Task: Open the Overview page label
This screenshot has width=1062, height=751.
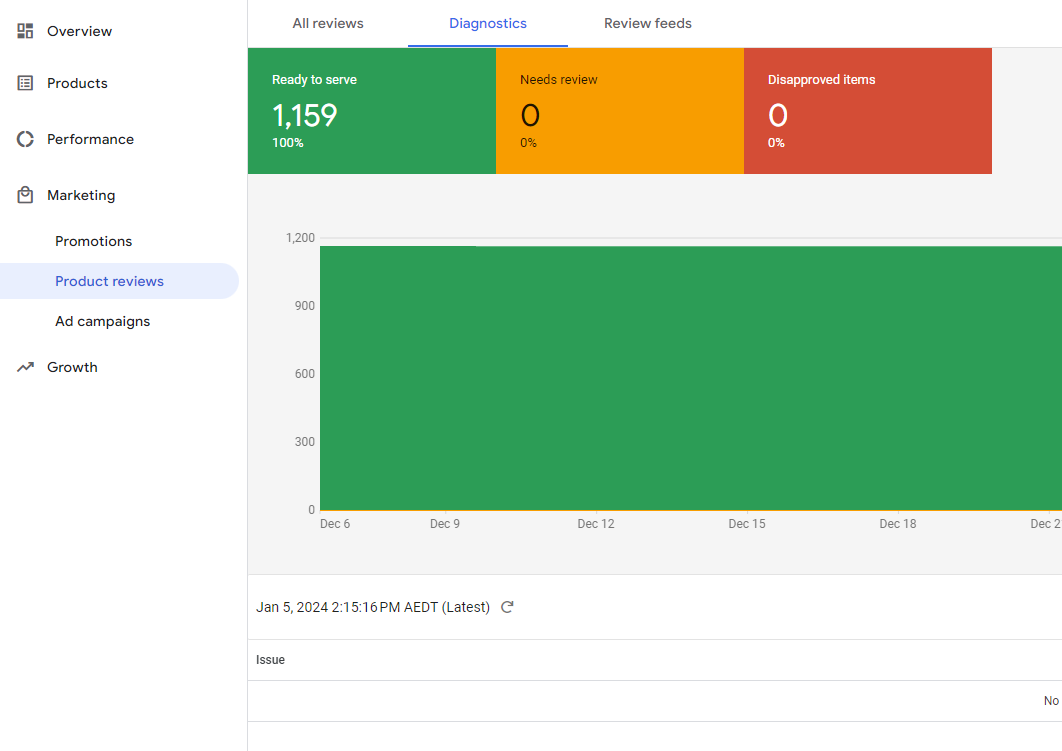Action: pos(79,31)
